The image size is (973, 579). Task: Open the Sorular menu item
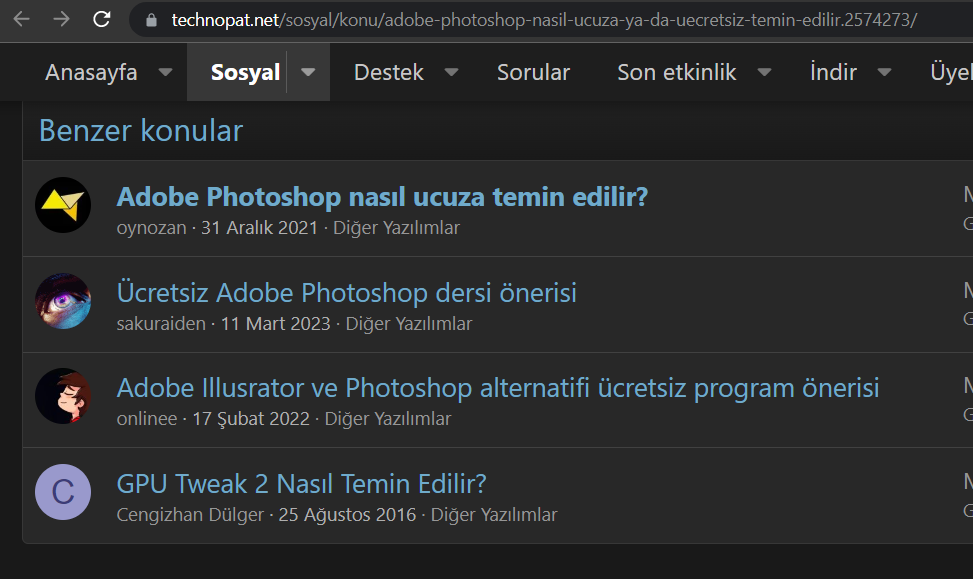pos(533,72)
